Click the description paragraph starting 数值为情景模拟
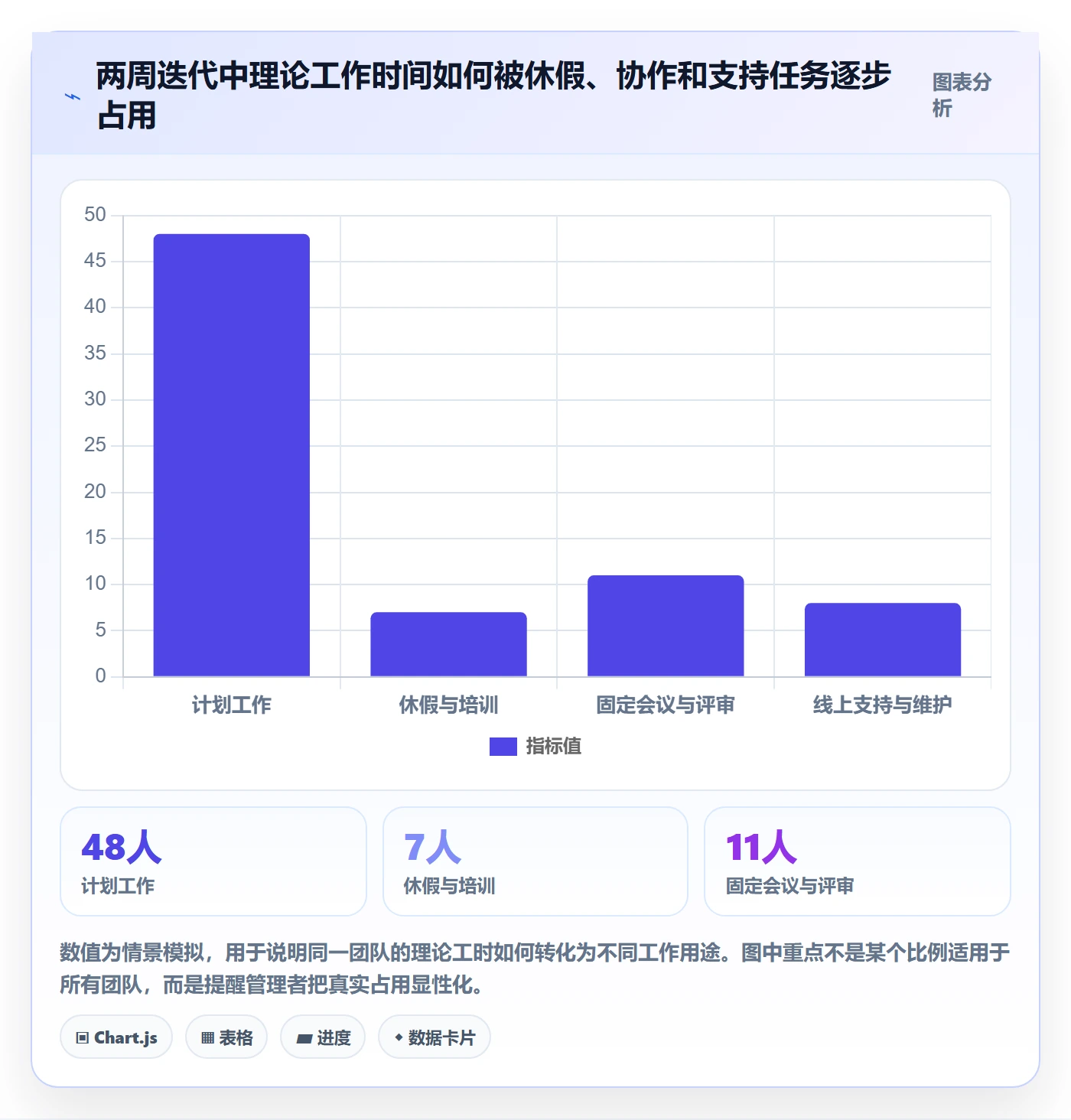This screenshot has width=1071, height=1120. (535, 969)
